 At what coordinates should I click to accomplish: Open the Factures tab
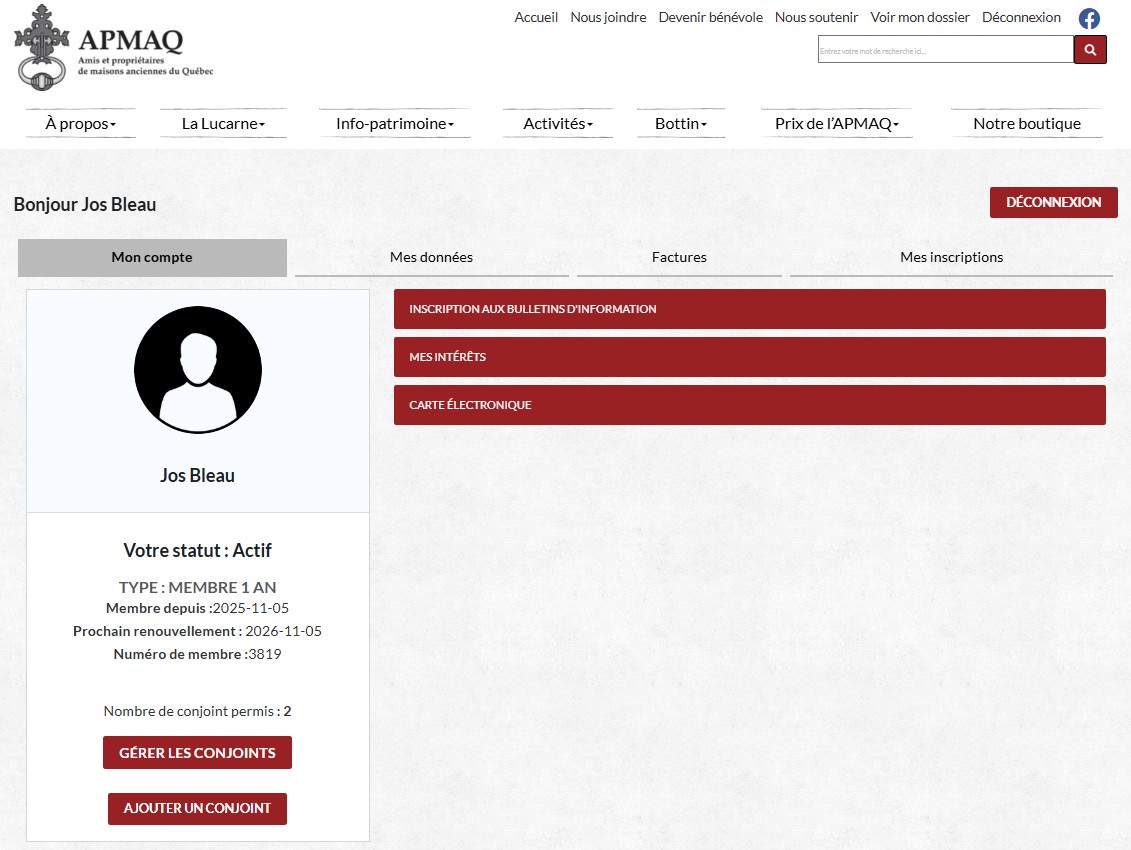click(x=679, y=257)
